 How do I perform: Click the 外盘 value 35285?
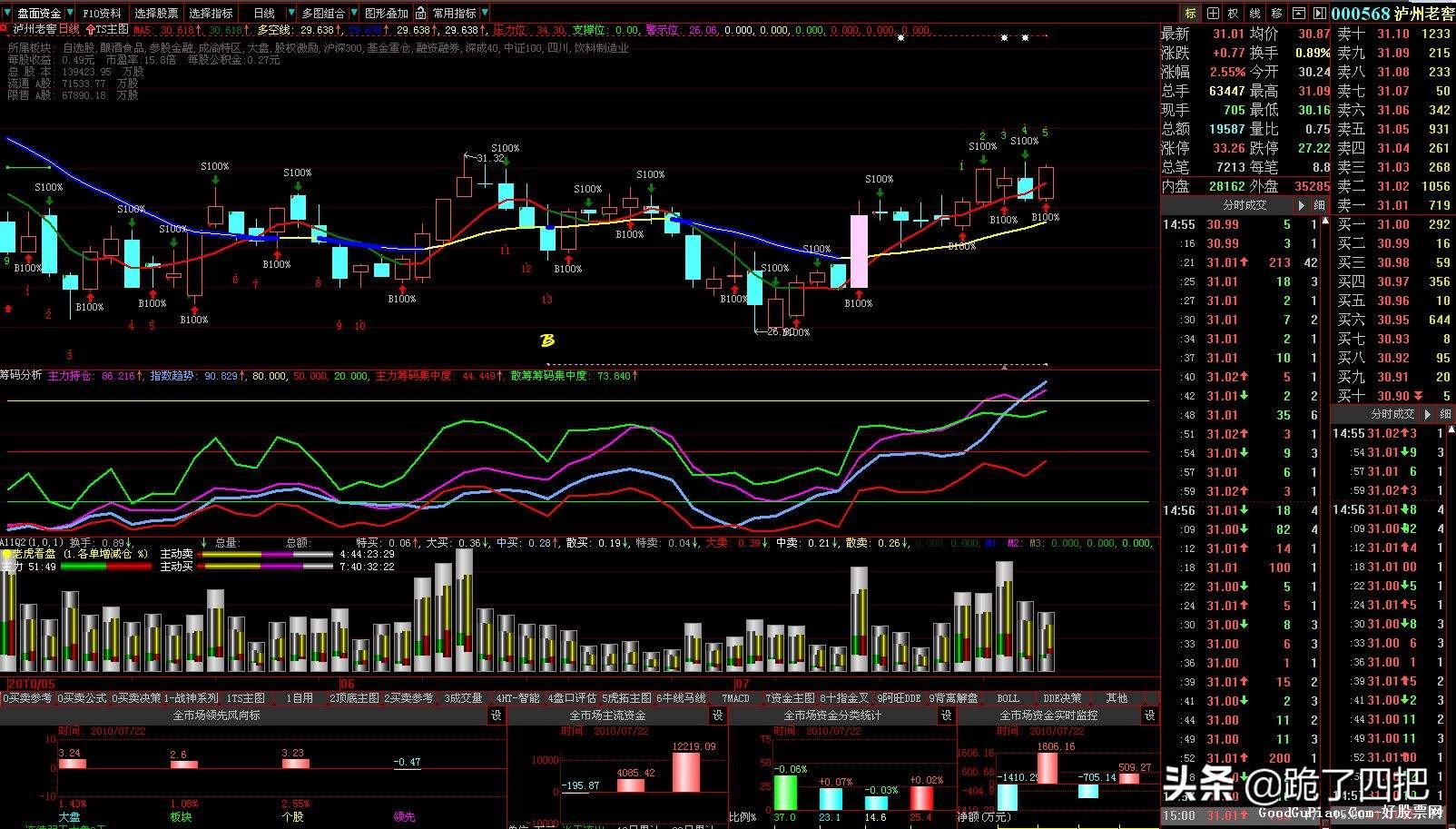point(1312,186)
